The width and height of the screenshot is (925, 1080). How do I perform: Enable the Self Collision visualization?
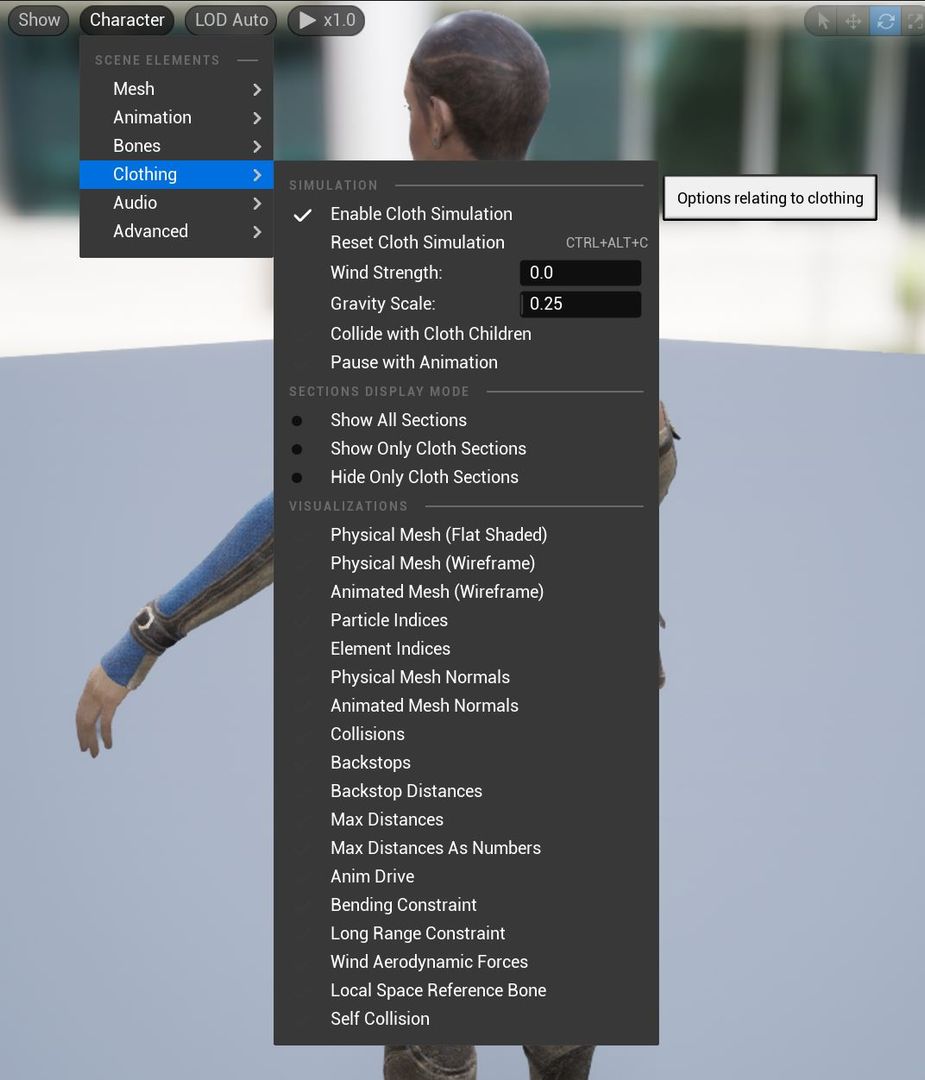coord(380,1018)
